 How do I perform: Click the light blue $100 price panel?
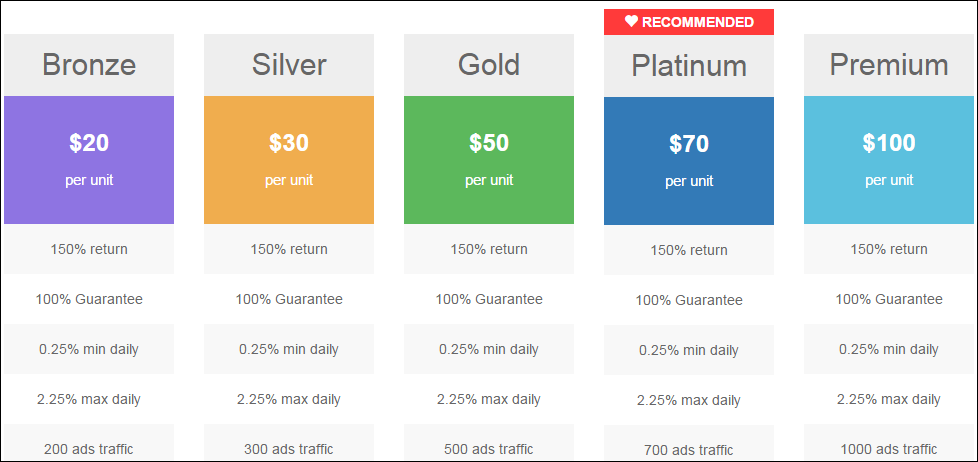889,160
